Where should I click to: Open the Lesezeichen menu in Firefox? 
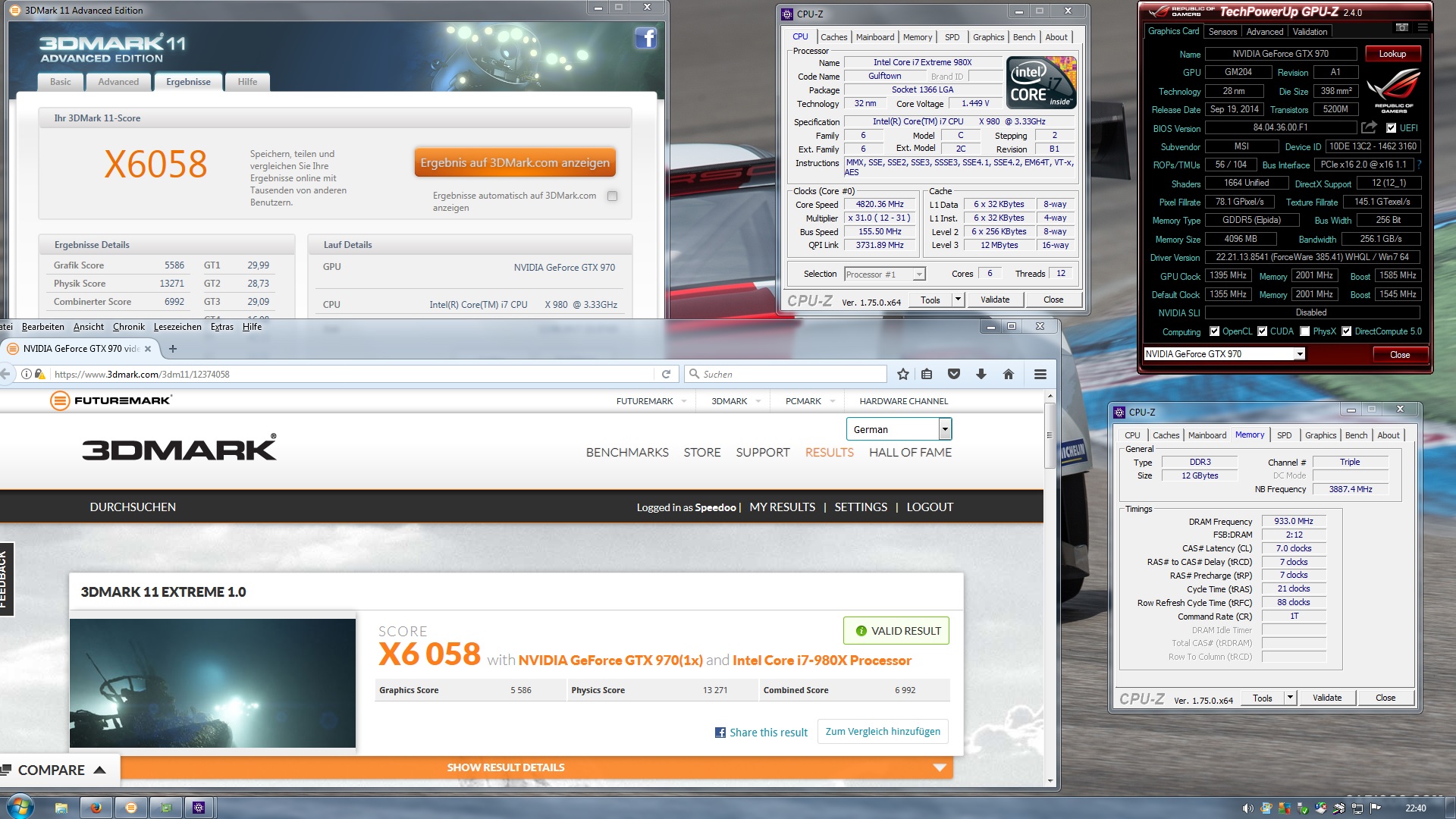(177, 327)
